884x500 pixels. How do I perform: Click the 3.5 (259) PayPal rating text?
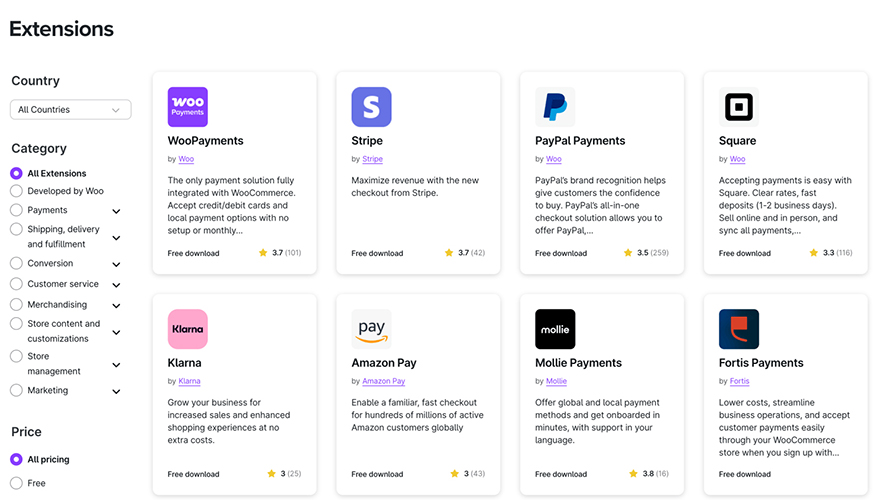tap(653, 253)
